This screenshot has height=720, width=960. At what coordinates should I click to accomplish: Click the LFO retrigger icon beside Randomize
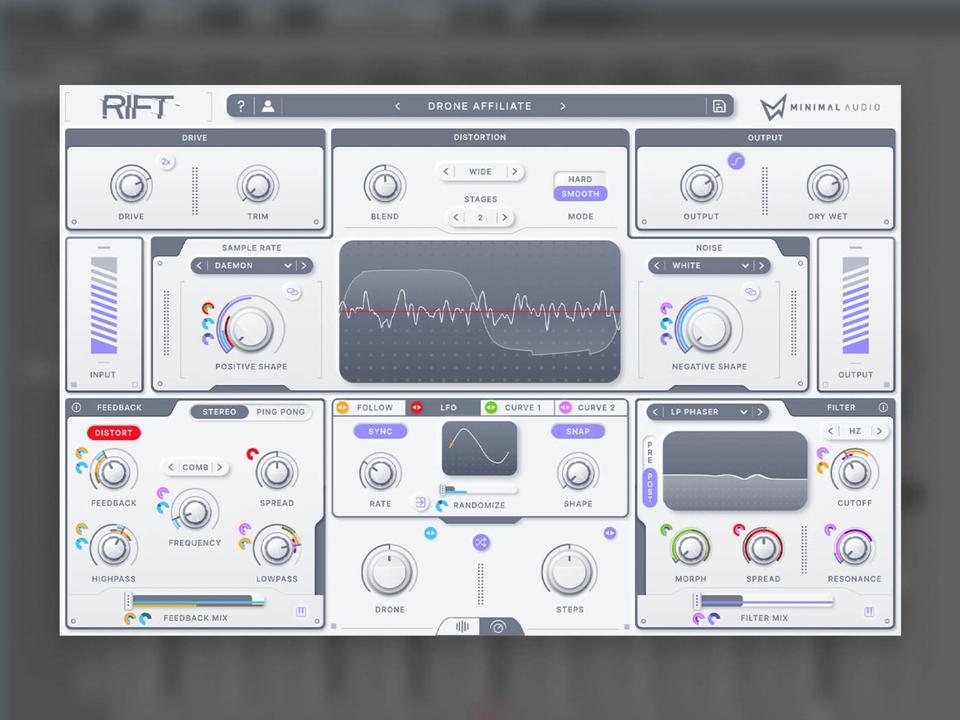pos(421,503)
